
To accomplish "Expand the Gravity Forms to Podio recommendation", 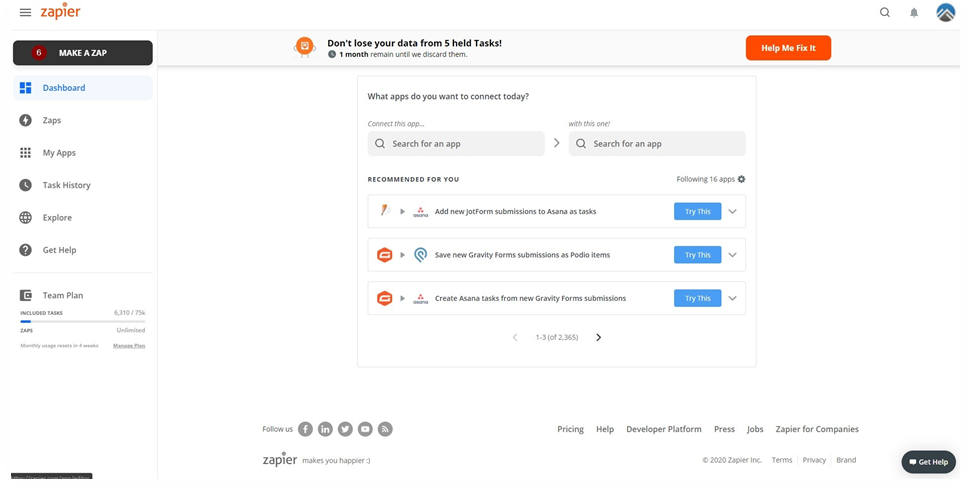I will point(732,255).
